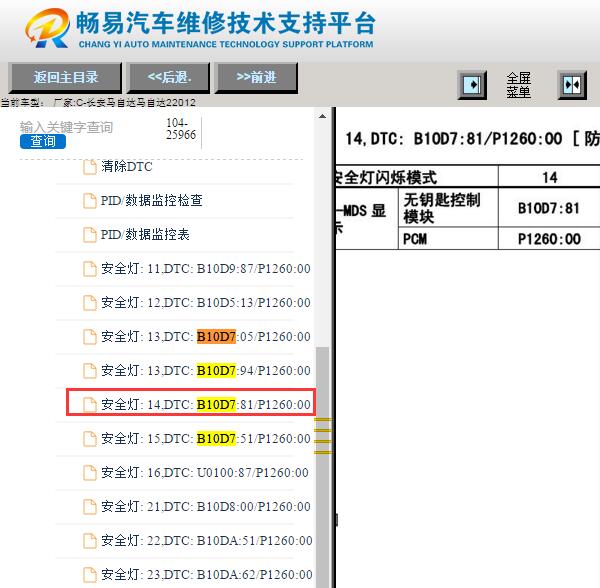Click document icon beside 安全灯: 16 entry
Image resolution: width=600 pixels, height=588 pixels.
point(90,473)
